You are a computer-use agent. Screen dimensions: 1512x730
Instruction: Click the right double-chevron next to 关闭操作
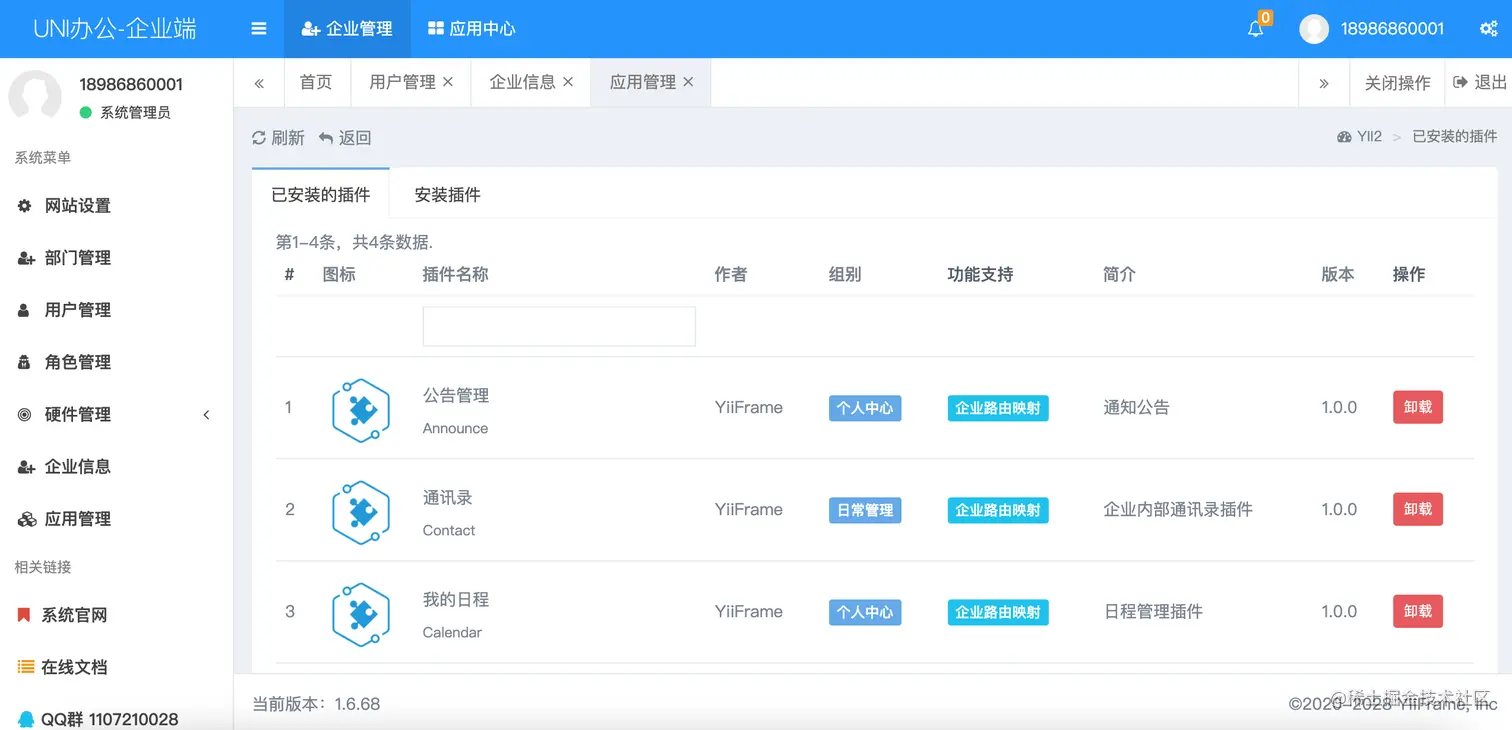coord(1324,82)
